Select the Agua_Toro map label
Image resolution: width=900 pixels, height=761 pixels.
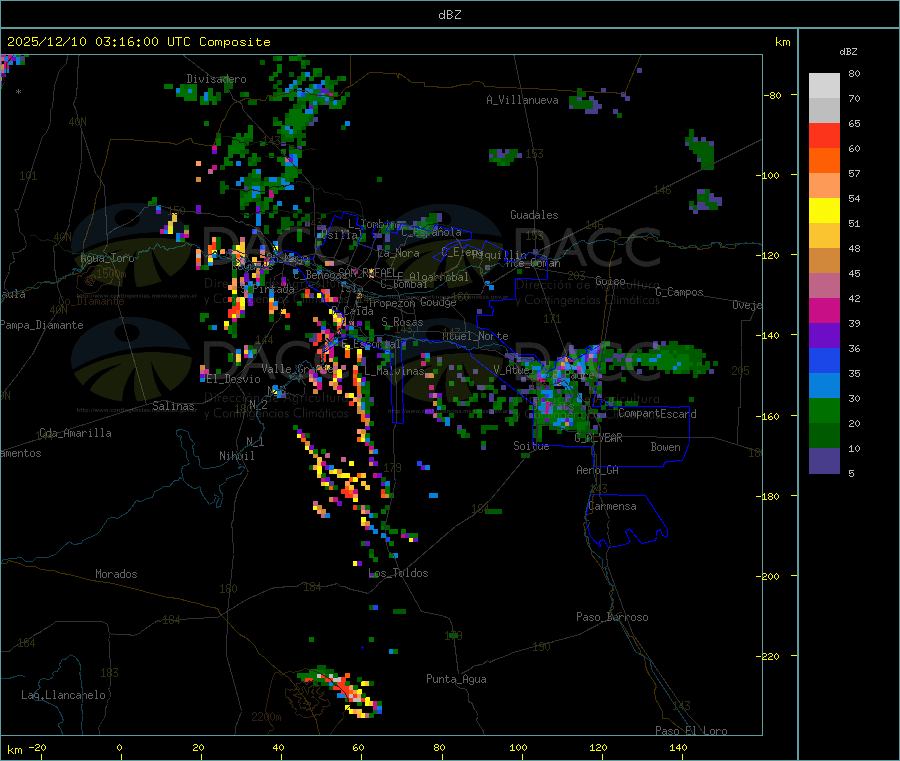pos(107,258)
